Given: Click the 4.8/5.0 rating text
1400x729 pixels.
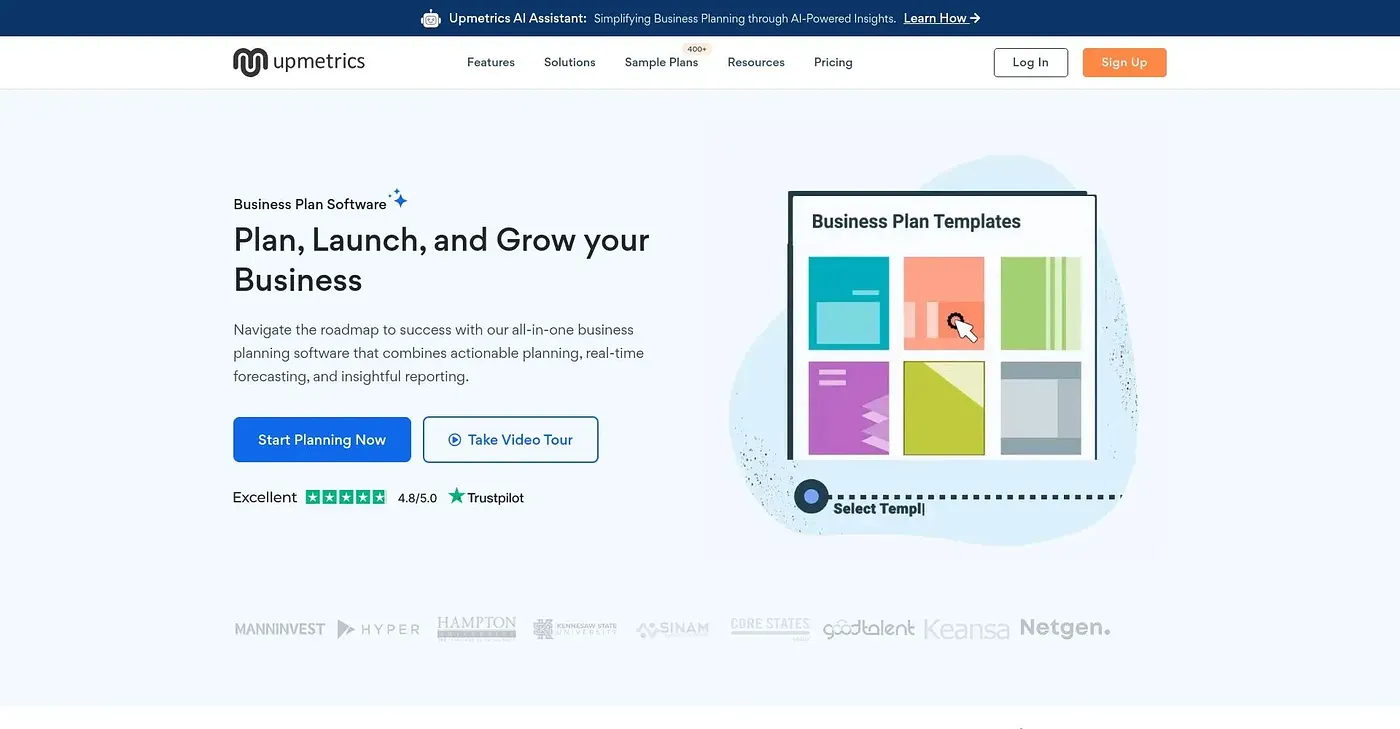Looking at the screenshot, I should (x=418, y=498).
